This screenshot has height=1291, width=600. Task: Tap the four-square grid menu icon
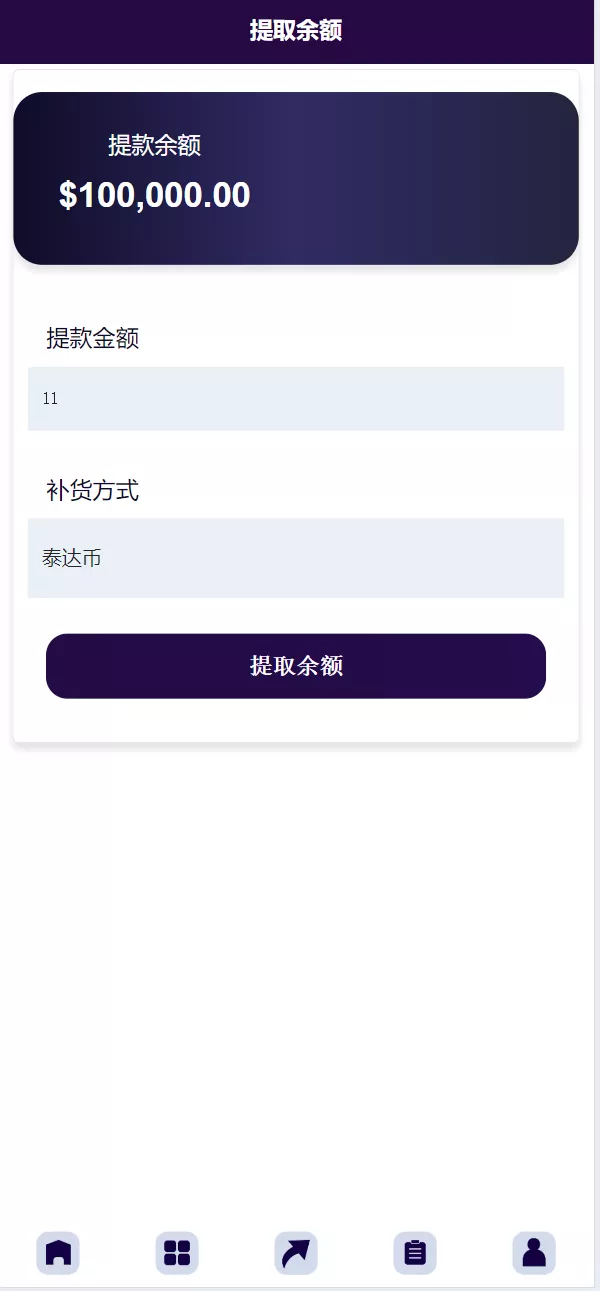tap(177, 1253)
